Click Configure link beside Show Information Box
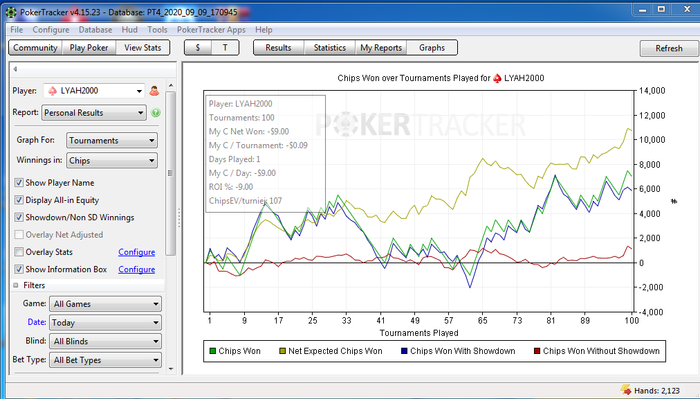The height and width of the screenshot is (399, 700). (137, 270)
